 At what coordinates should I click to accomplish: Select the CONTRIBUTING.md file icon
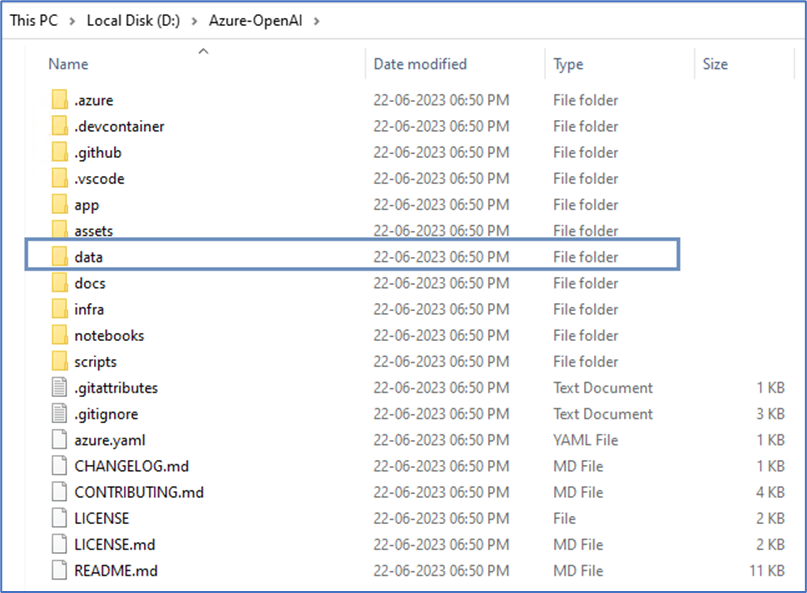(x=59, y=492)
